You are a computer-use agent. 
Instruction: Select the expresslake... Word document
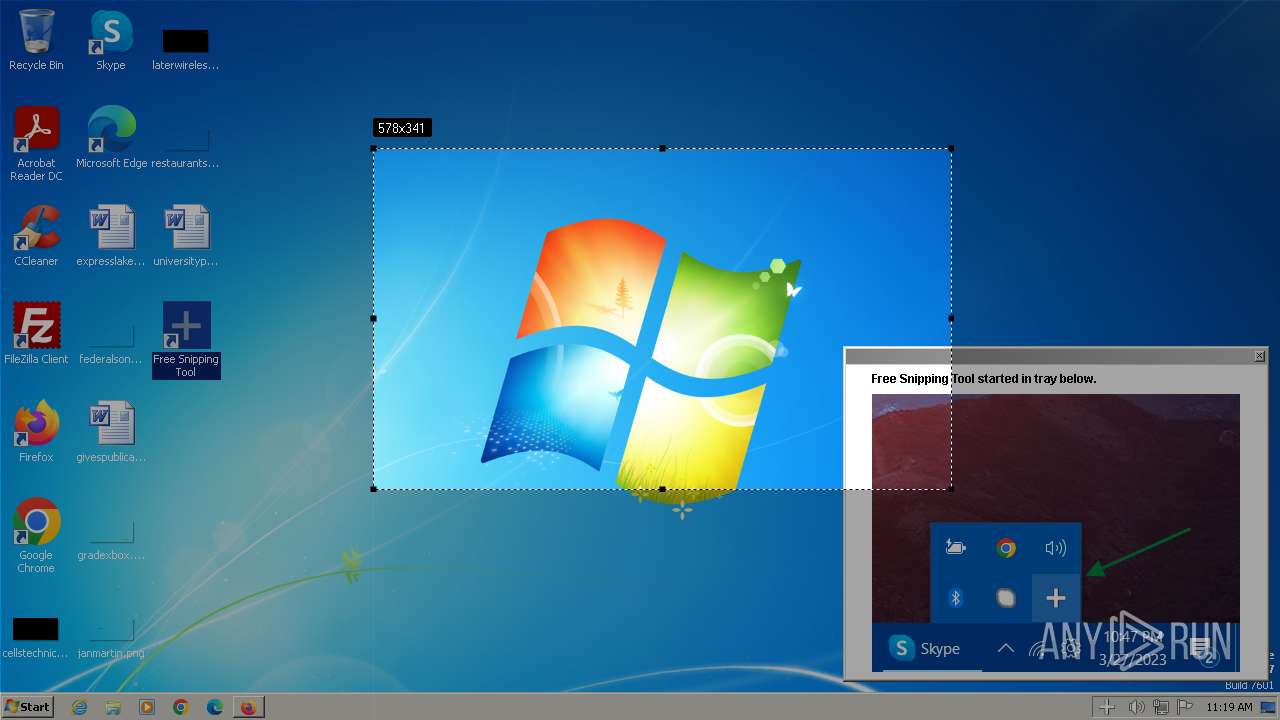pyautogui.click(x=111, y=236)
